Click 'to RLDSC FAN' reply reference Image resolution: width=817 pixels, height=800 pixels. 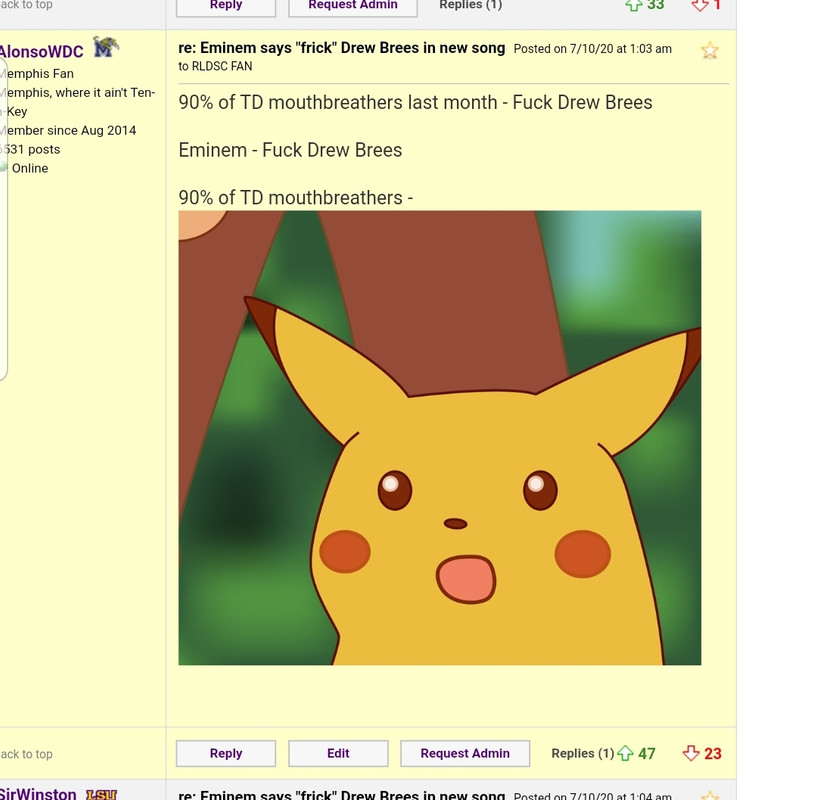pos(215,66)
